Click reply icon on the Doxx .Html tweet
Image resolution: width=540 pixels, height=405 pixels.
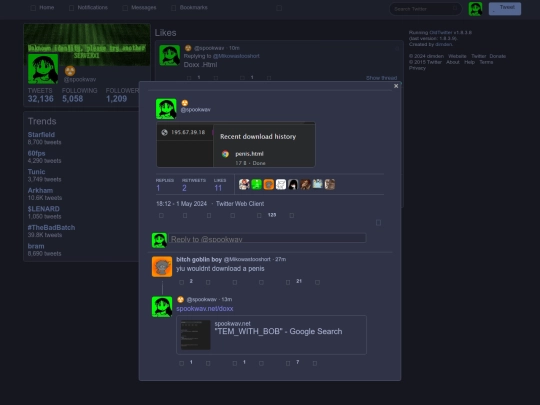pyautogui.click(x=189, y=78)
